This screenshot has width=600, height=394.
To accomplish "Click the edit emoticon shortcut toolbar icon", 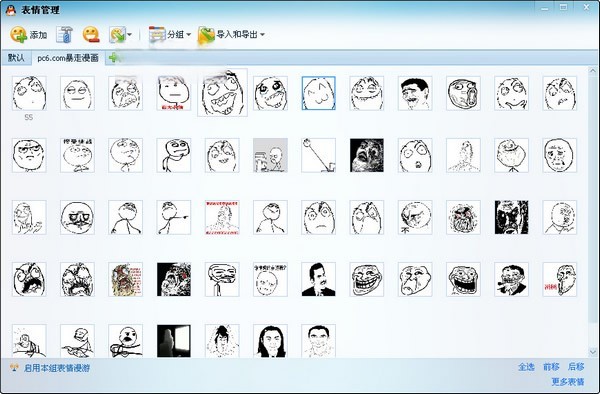I will coord(65,35).
